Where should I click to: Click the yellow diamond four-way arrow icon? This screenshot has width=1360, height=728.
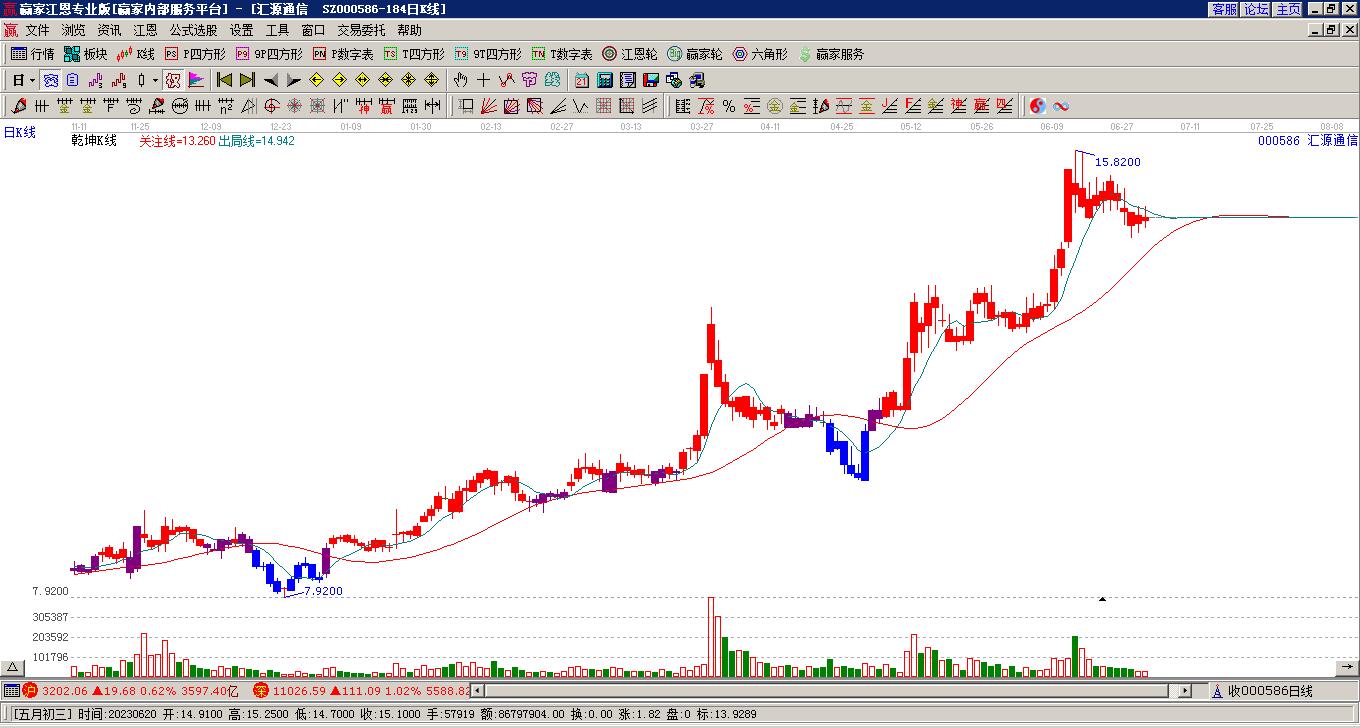[x=431, y=80]
